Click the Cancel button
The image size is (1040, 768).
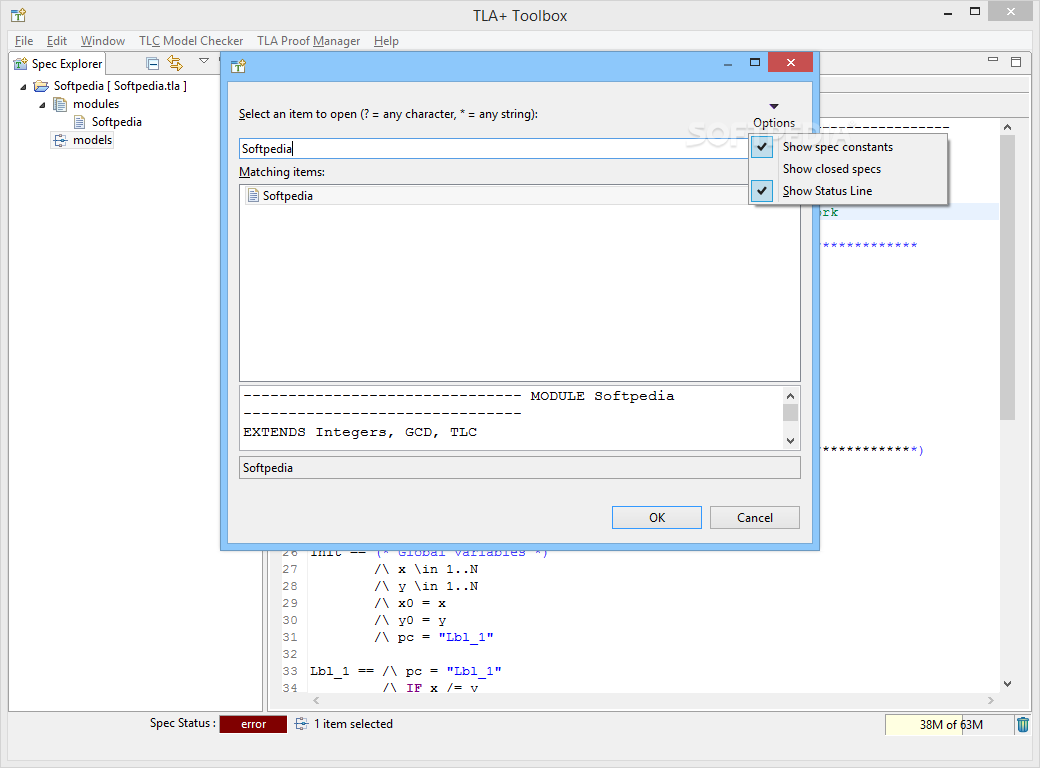(x=755, y=518)
